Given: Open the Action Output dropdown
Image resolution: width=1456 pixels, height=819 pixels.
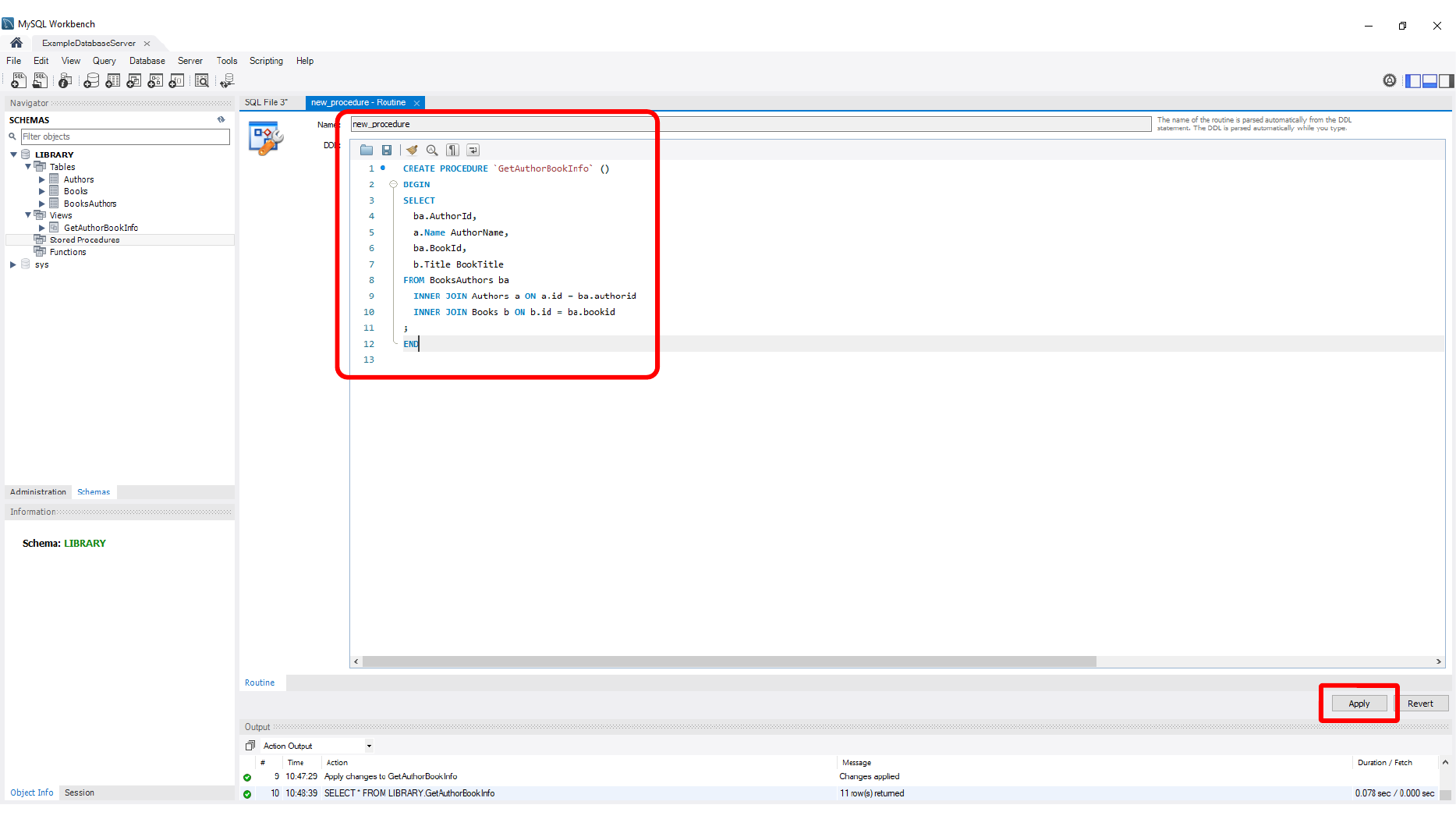Looking at the screenshot, I should click(x=369, y=746).
